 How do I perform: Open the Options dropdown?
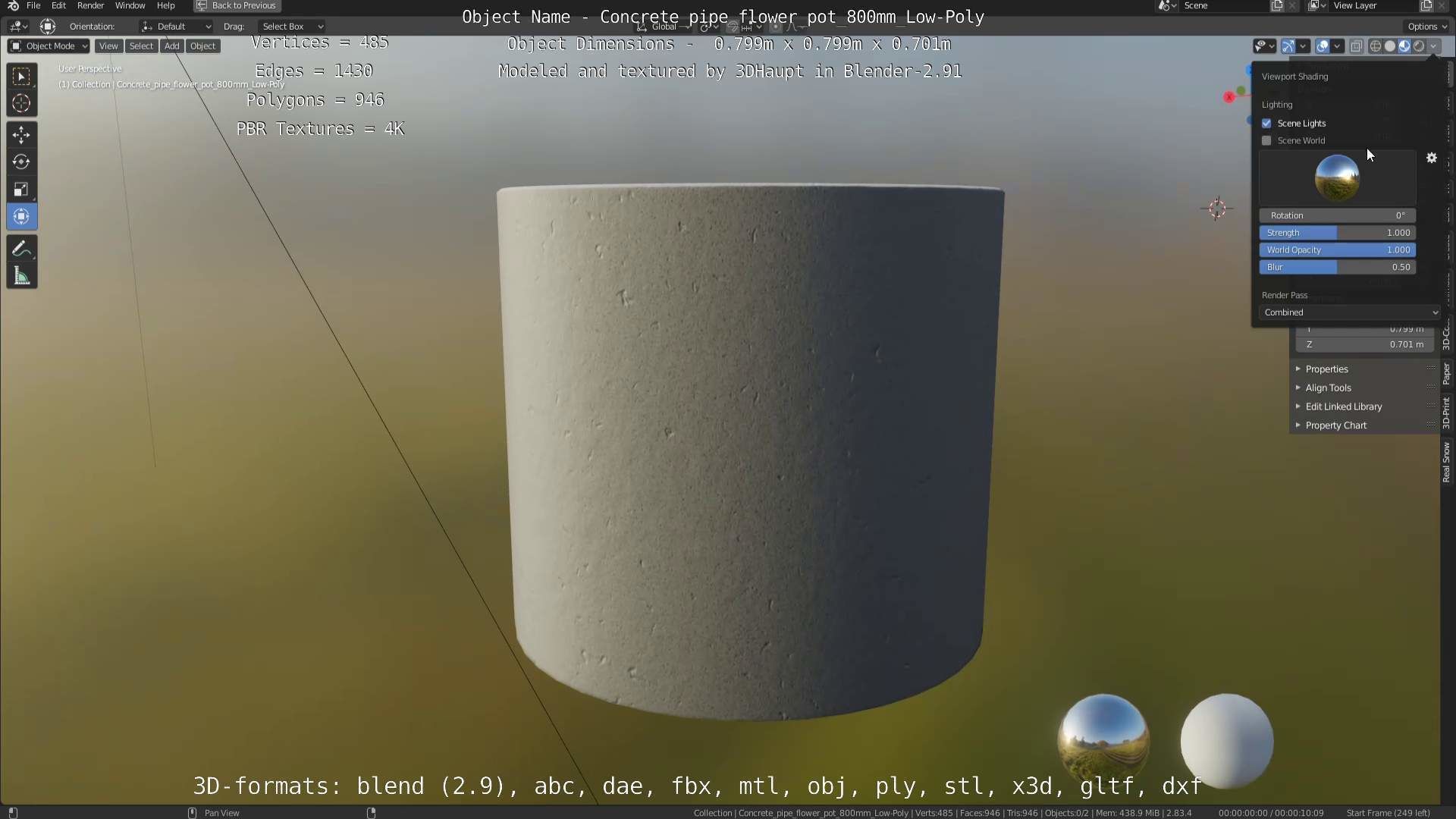[x=1427, y=27]
